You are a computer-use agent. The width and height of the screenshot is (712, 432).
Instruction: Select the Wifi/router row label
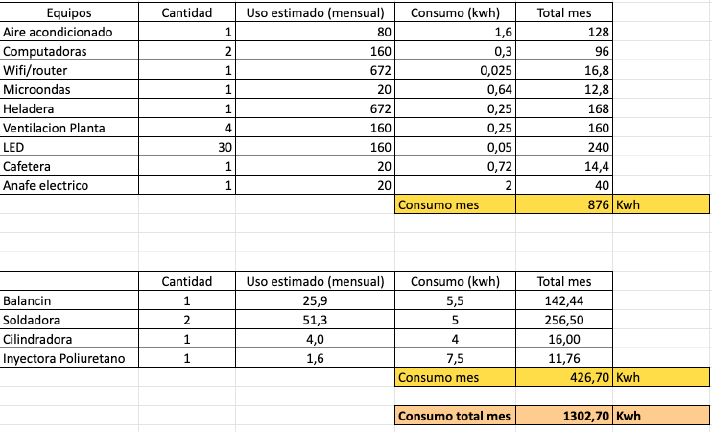click(x=69, y=70)
